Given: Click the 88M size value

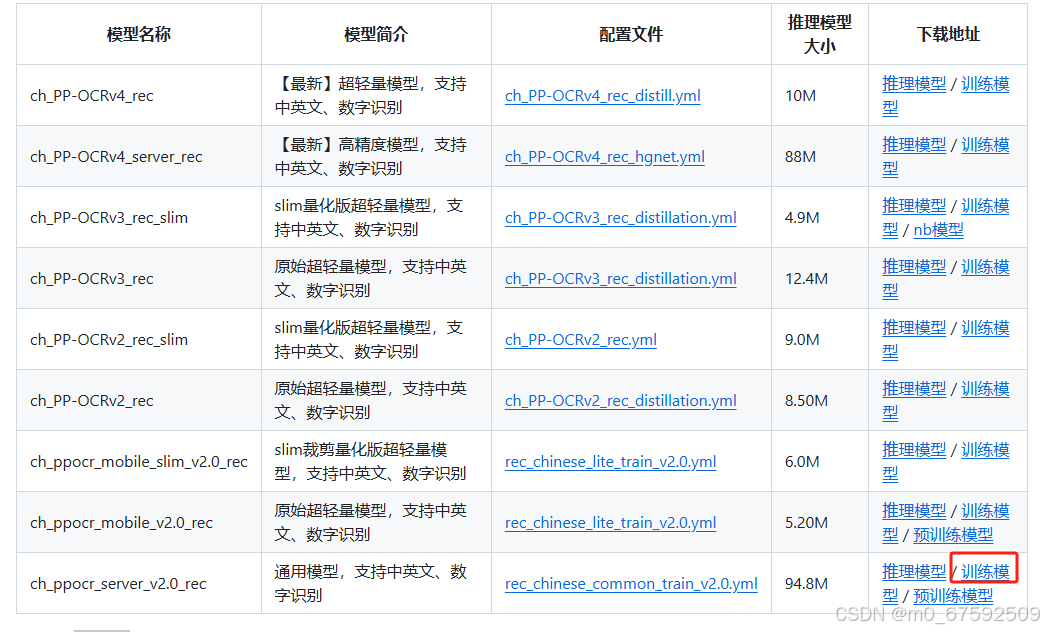Looking at the screenshot, I should coord(800,157).
